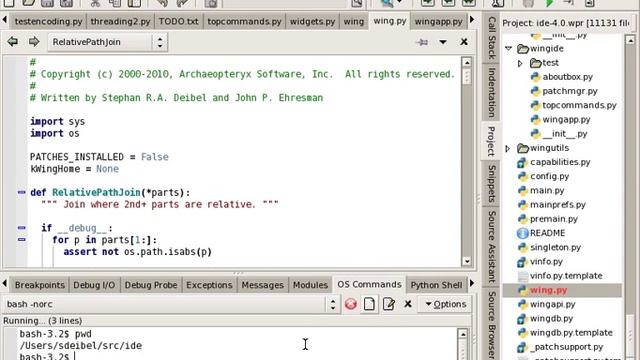Image resolution: width=640 pixels, height=360 pixels.
Task: Open the Python Shell tab
Action: tap(436, 285)
